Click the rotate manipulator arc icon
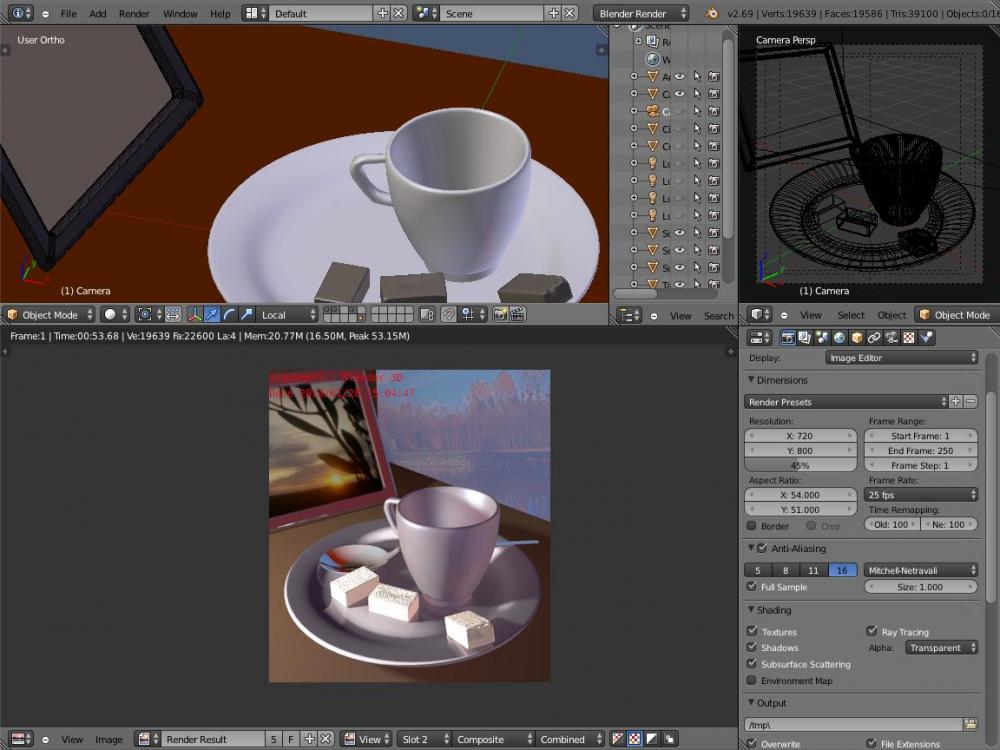Image resolution: width=1000 pixels, height=750 pixels. click(x=228, y=314)
